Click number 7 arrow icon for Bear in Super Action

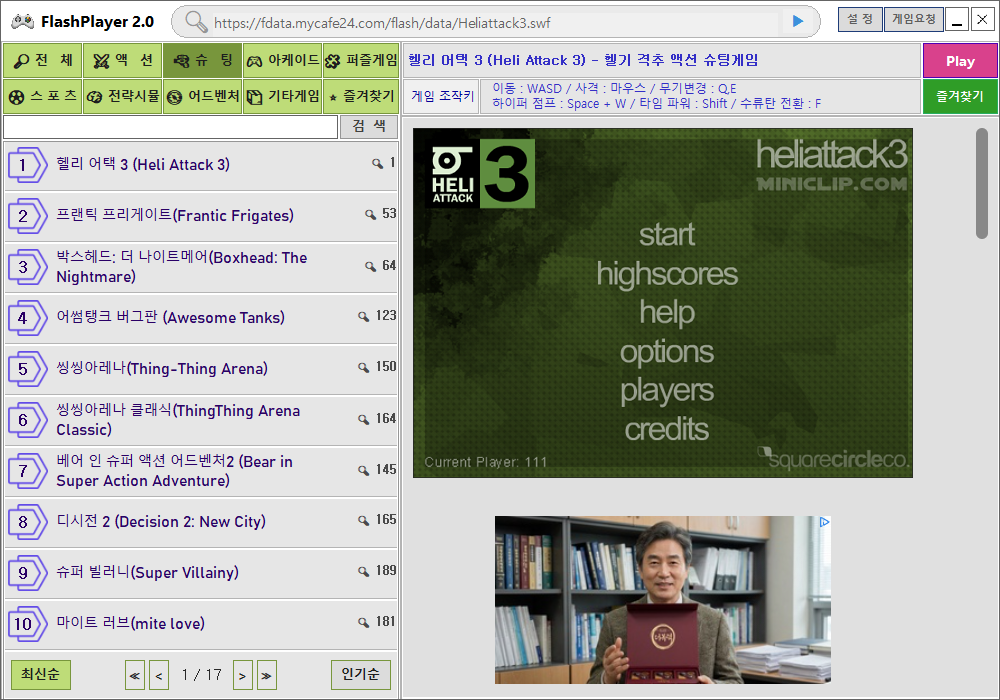click(27, 471)
